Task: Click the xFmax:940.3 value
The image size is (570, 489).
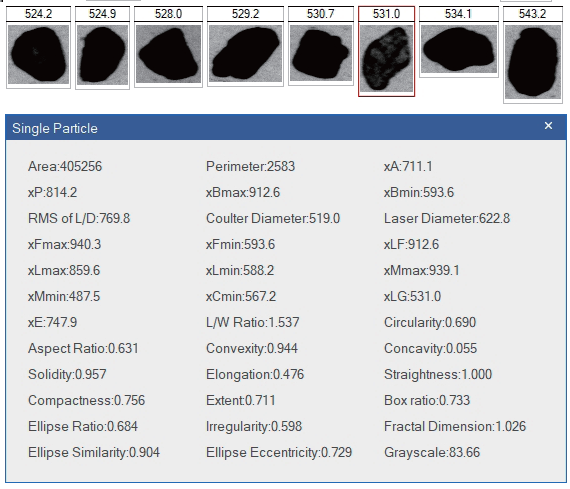Action: click(65, 244)
